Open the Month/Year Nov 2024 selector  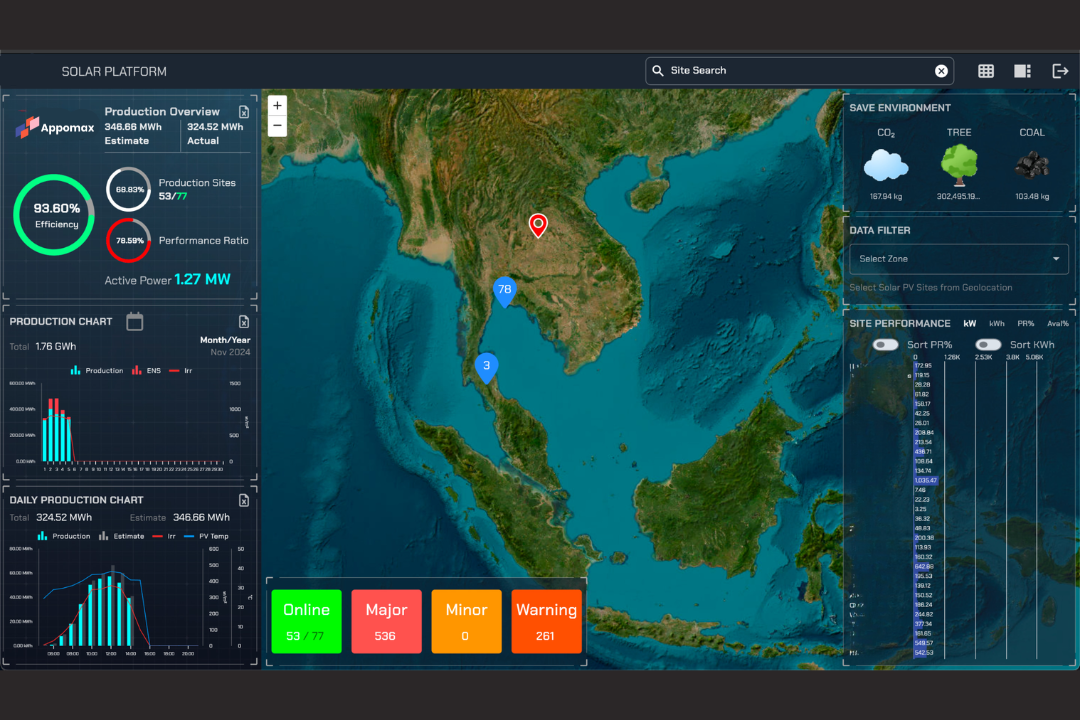click(x=225, y=346)
